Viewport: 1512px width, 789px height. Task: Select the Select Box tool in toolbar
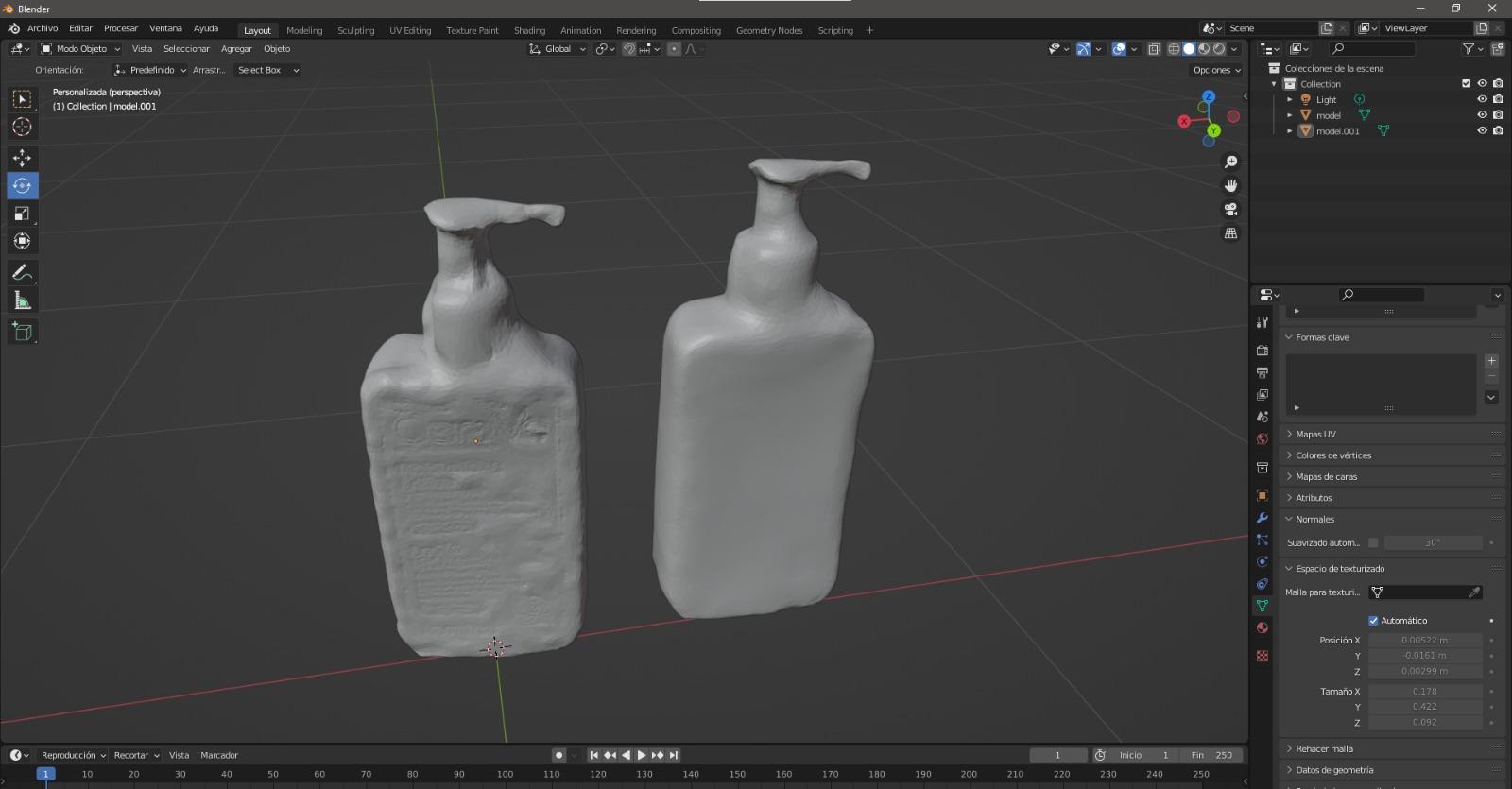point(22,99)
